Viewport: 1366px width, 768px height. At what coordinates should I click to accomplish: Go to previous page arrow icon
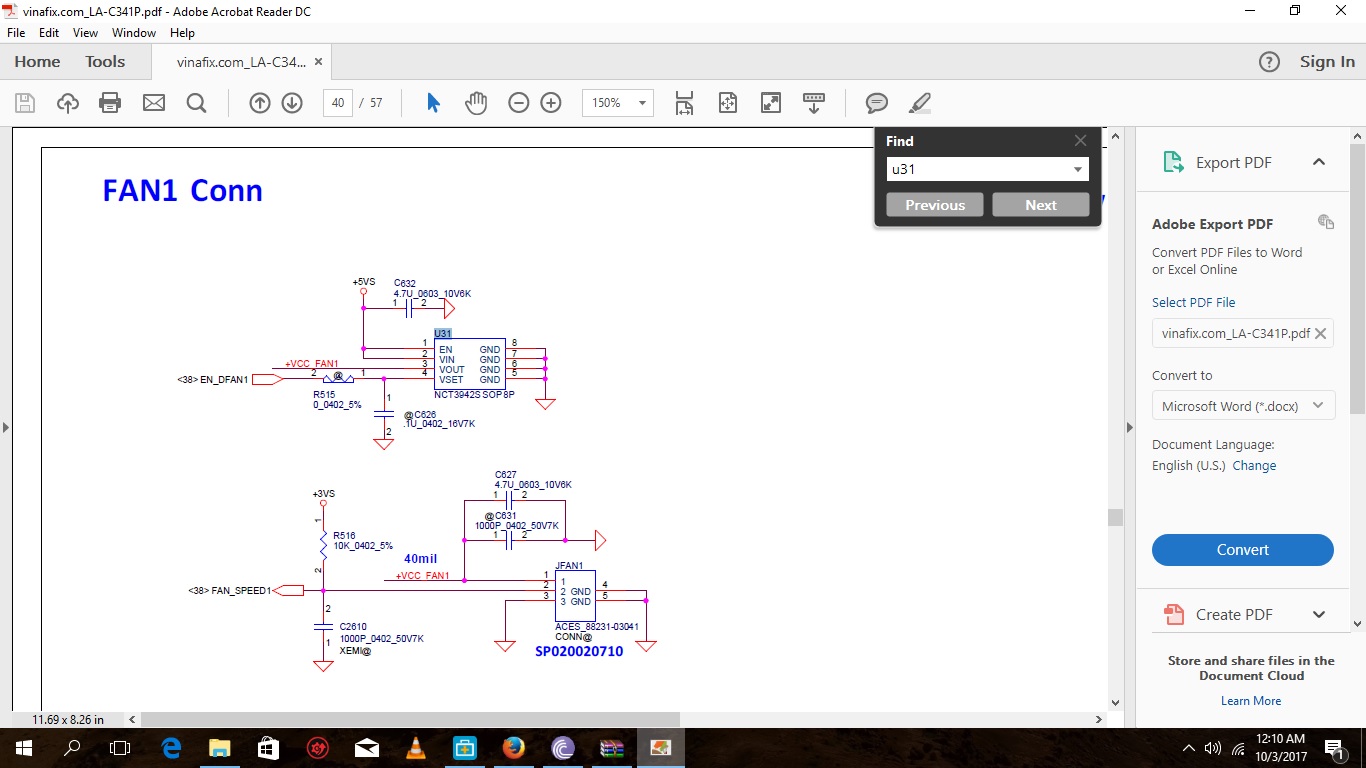[260, 103]
